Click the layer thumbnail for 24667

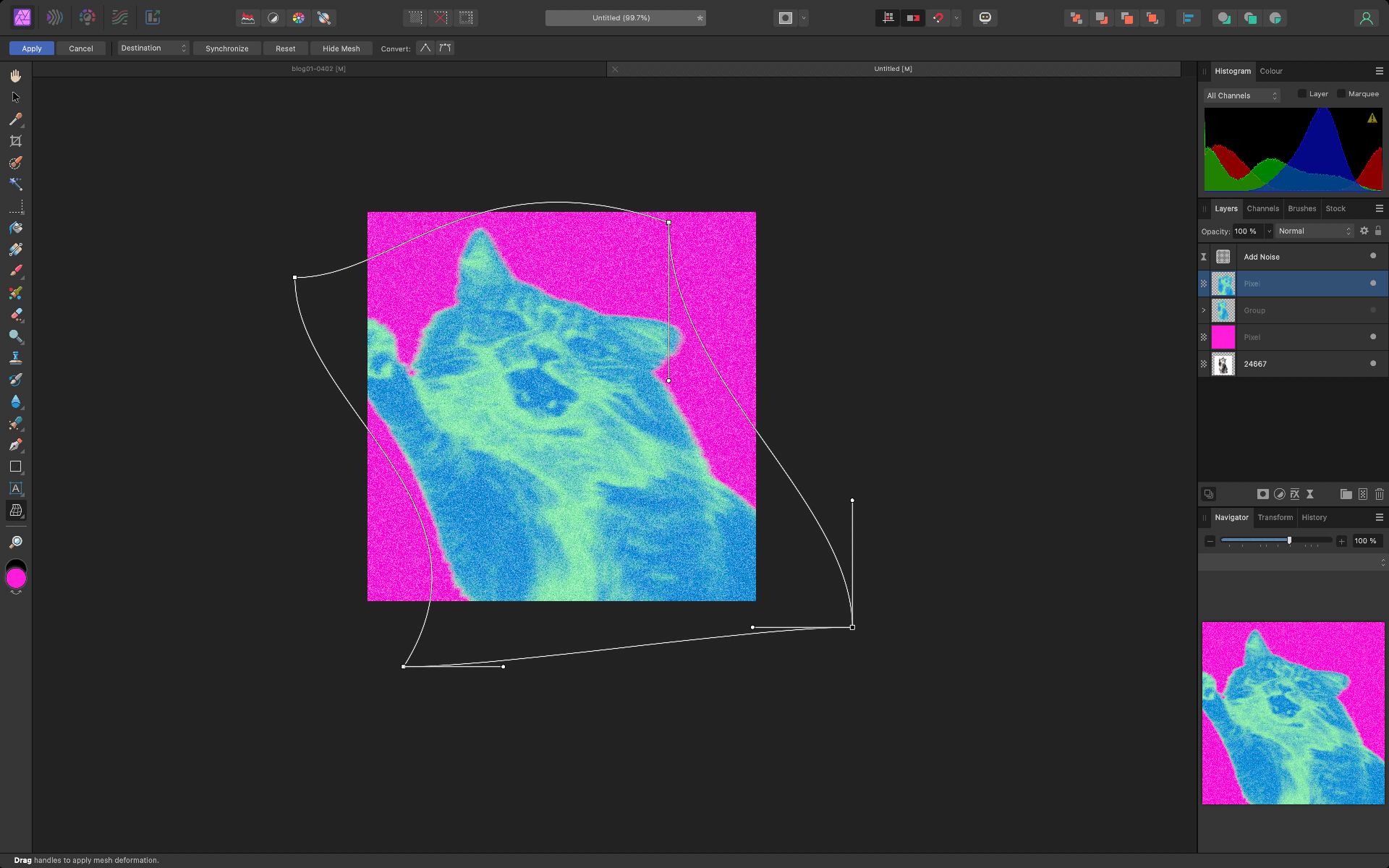pos(1224,363)
